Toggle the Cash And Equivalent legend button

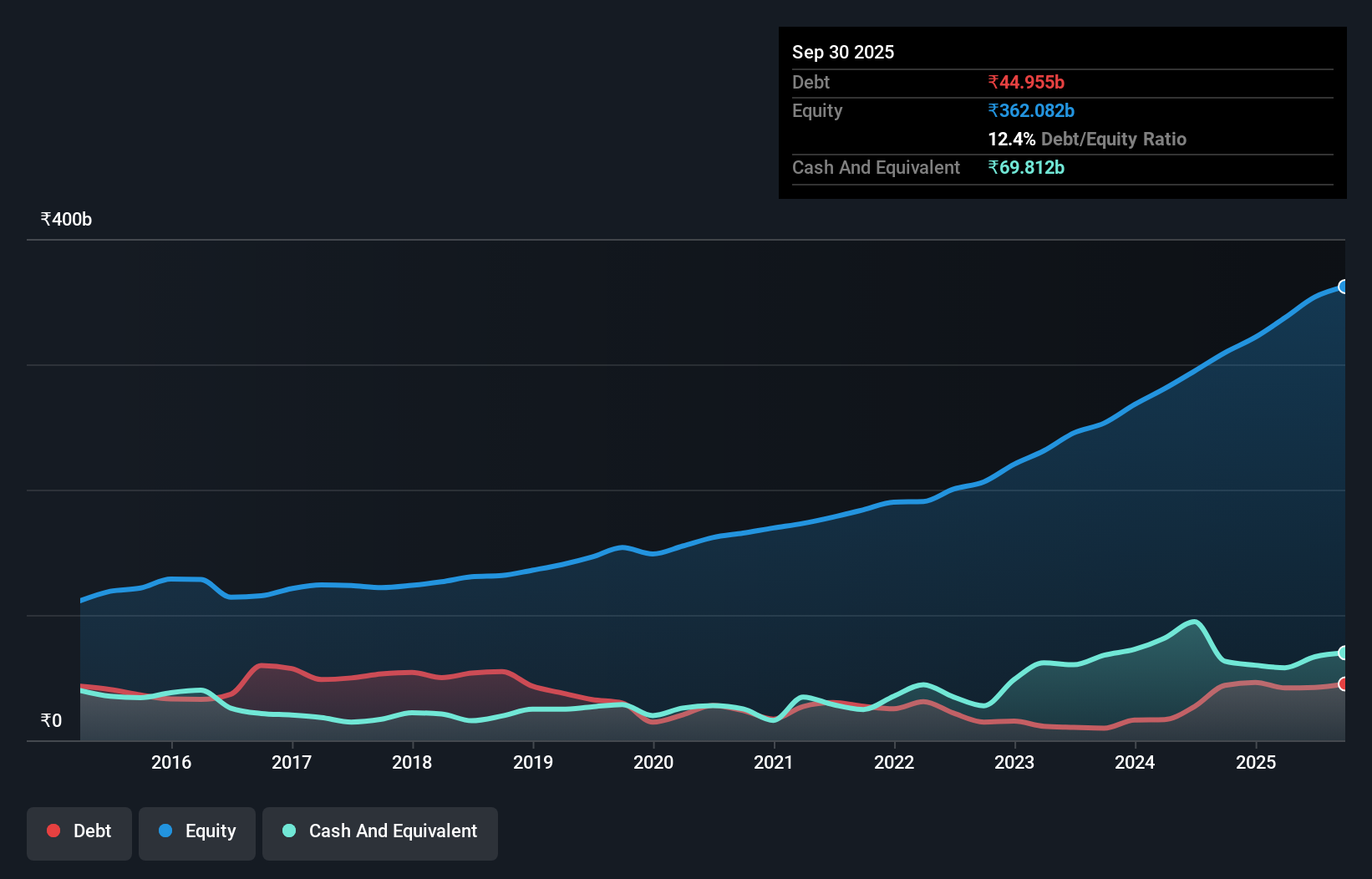380,833
